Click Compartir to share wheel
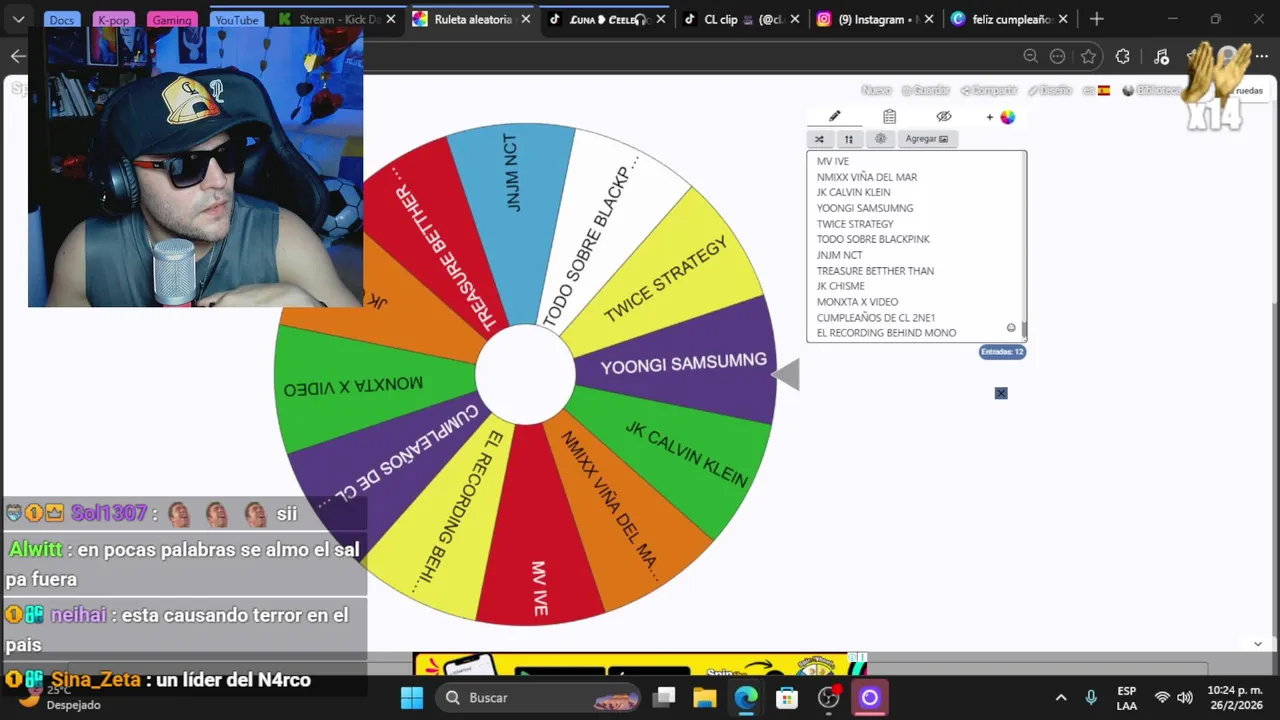 [x=989, y=90]
